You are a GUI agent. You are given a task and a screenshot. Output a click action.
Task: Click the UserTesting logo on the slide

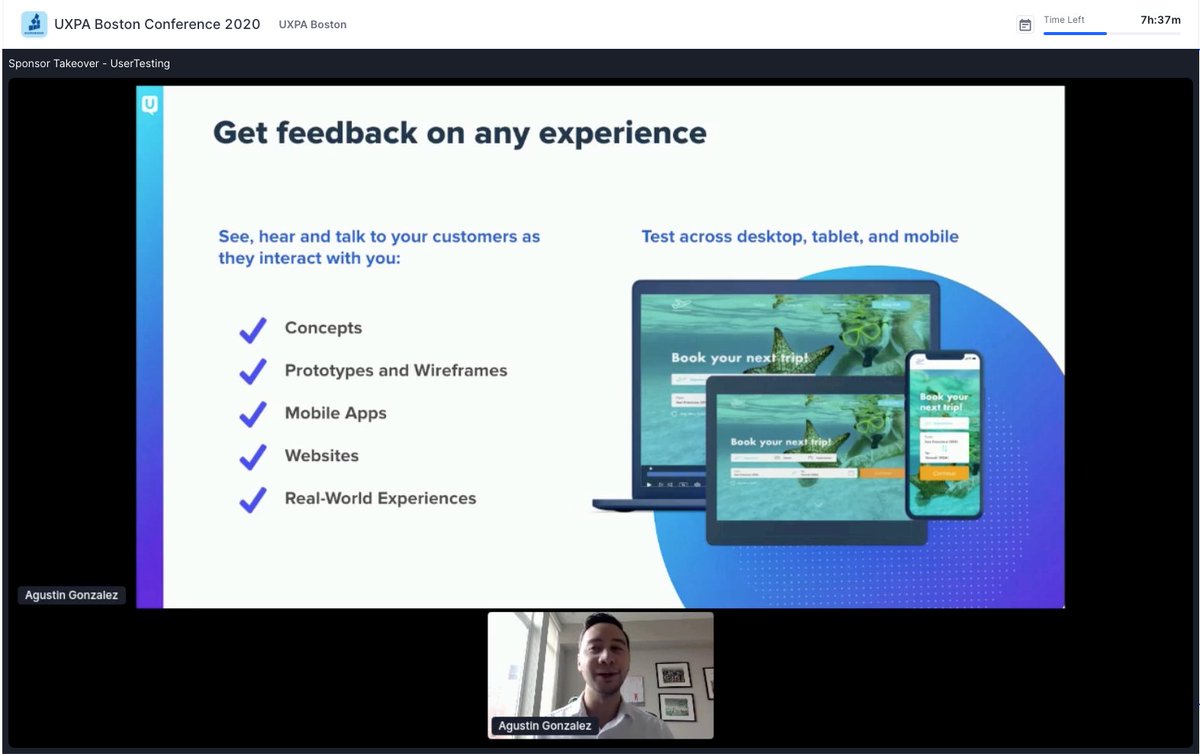[149, 103]
